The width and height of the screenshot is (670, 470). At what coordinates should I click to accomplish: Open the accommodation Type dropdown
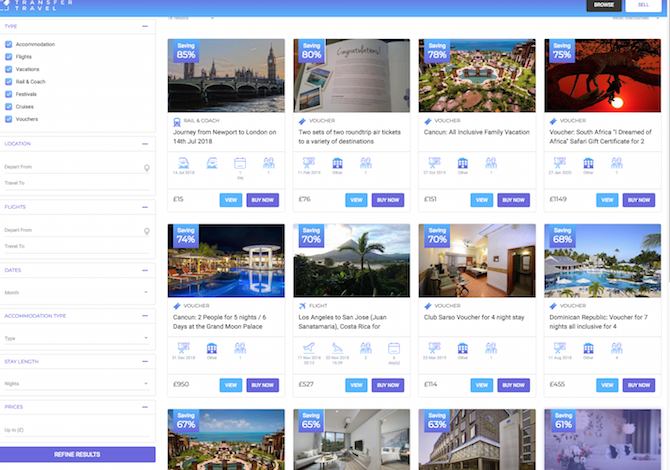pyautogui.click(x=76, y=338)
